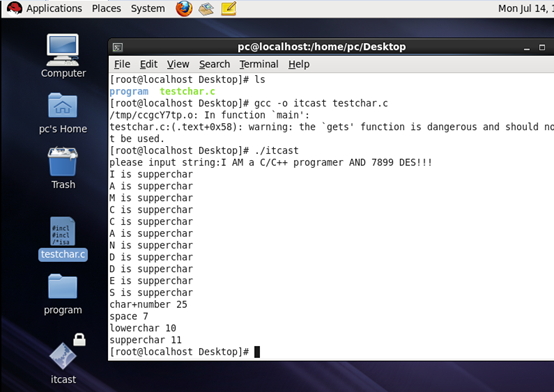Open the terminal Search menu
Viewport: 554px width, 392px height.
pyautogui.click(x=214, y=64)
